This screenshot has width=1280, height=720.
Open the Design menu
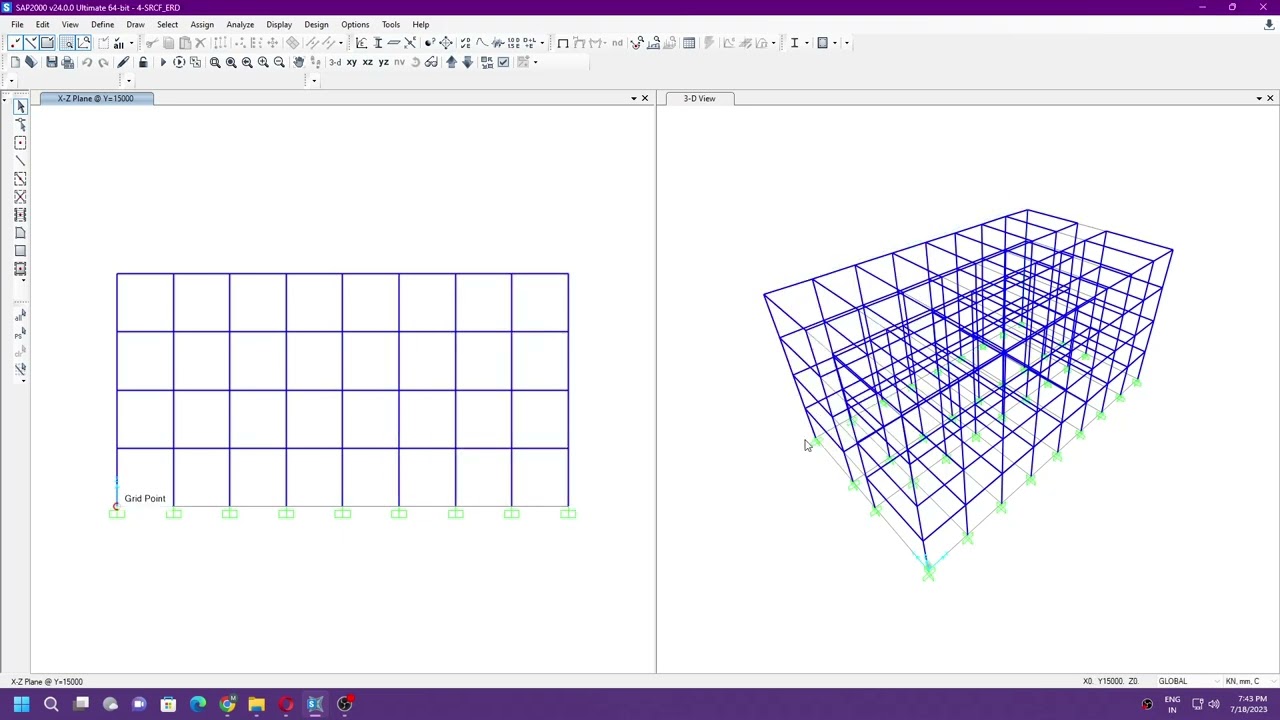pos(316,24)
